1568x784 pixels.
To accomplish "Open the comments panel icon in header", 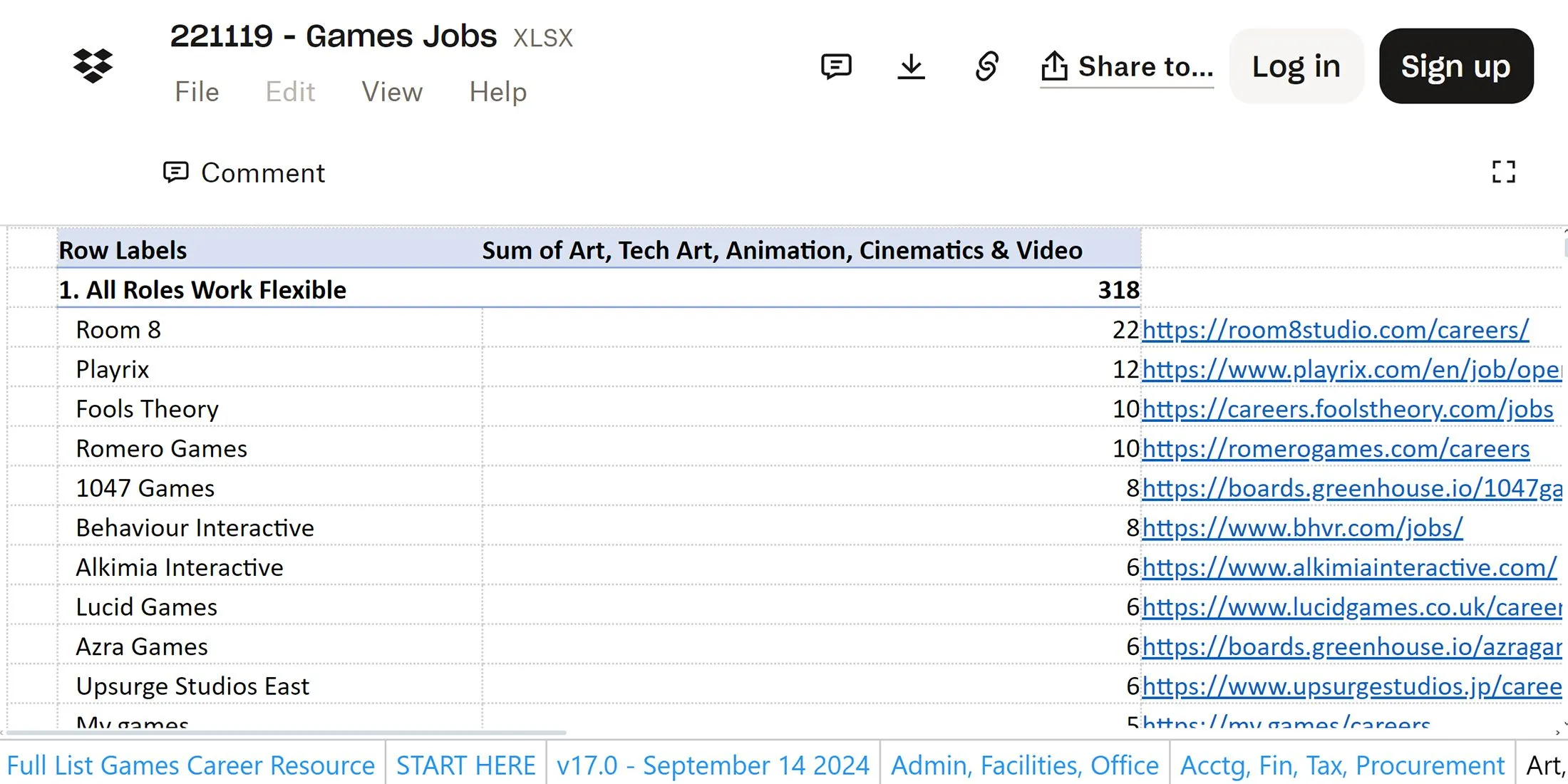I will 836,66.
